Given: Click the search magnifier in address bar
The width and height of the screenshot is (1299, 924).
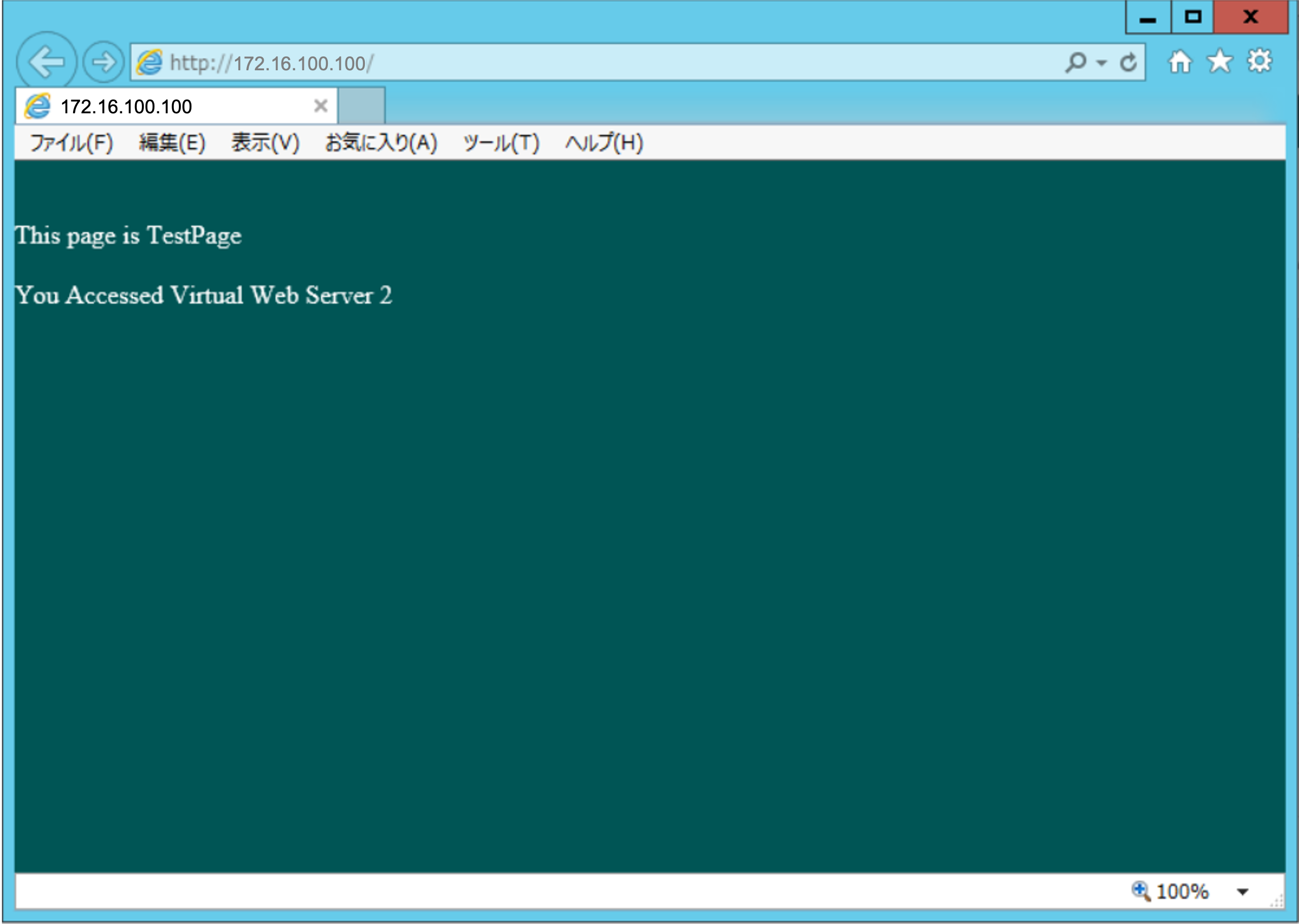Looking at the screenshot, I should pos(1075,62).
